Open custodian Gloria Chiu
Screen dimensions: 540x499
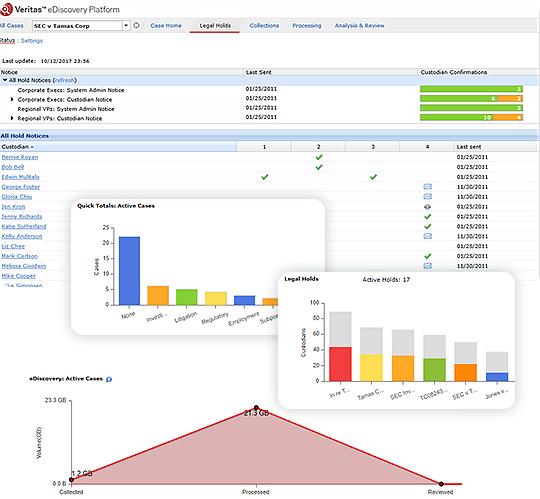click(17, 197)
